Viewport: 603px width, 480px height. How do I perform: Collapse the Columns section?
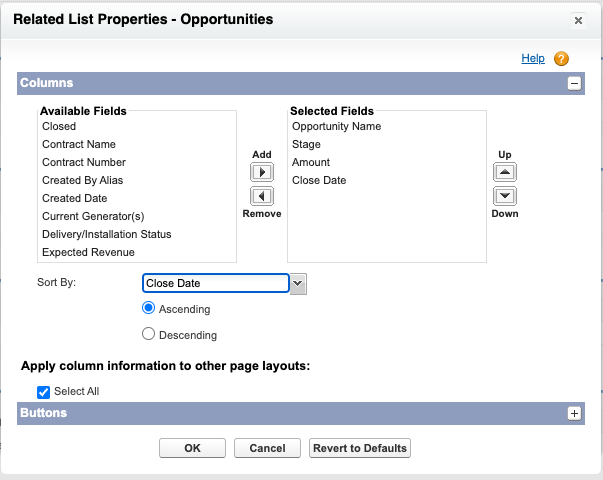point(574,84)
